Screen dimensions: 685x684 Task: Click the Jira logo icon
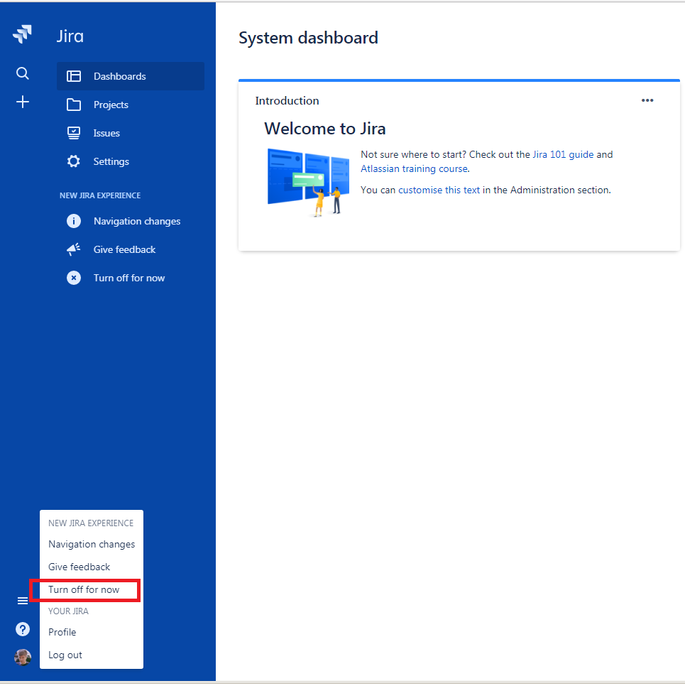coord(22,34)
